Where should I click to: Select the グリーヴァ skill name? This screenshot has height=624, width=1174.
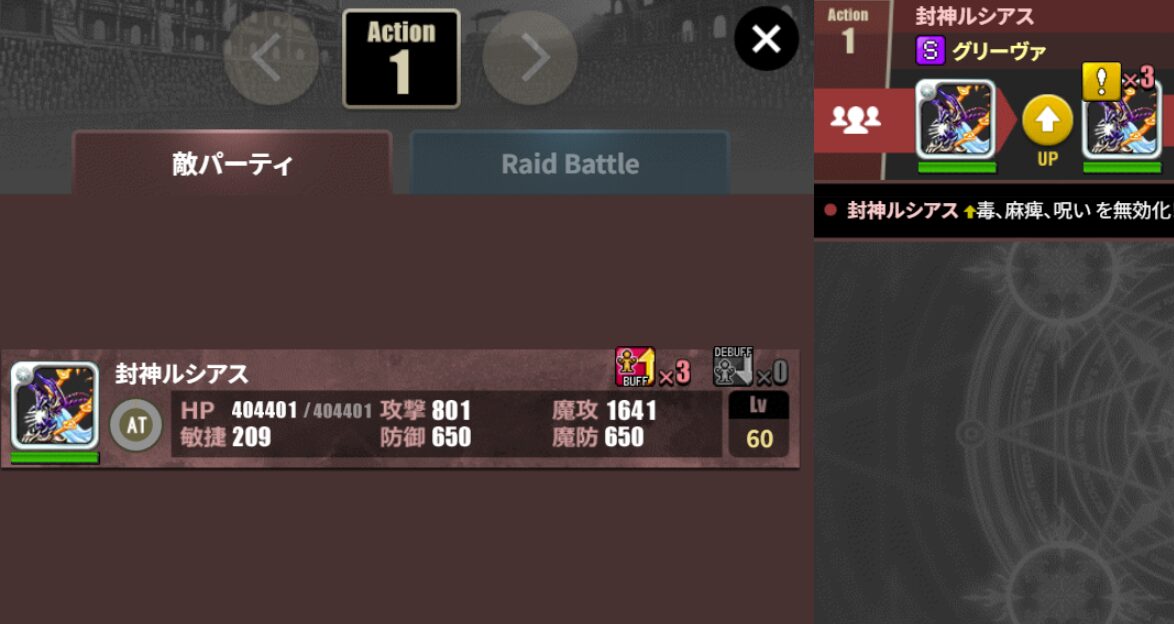999,52
